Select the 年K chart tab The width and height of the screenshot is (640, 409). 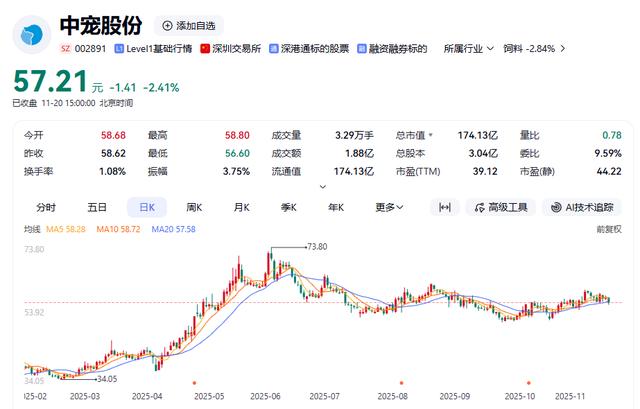(x=336, y=207)
